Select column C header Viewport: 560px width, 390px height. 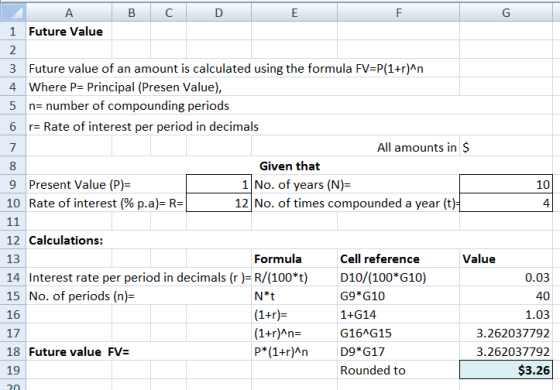(169, 13)
